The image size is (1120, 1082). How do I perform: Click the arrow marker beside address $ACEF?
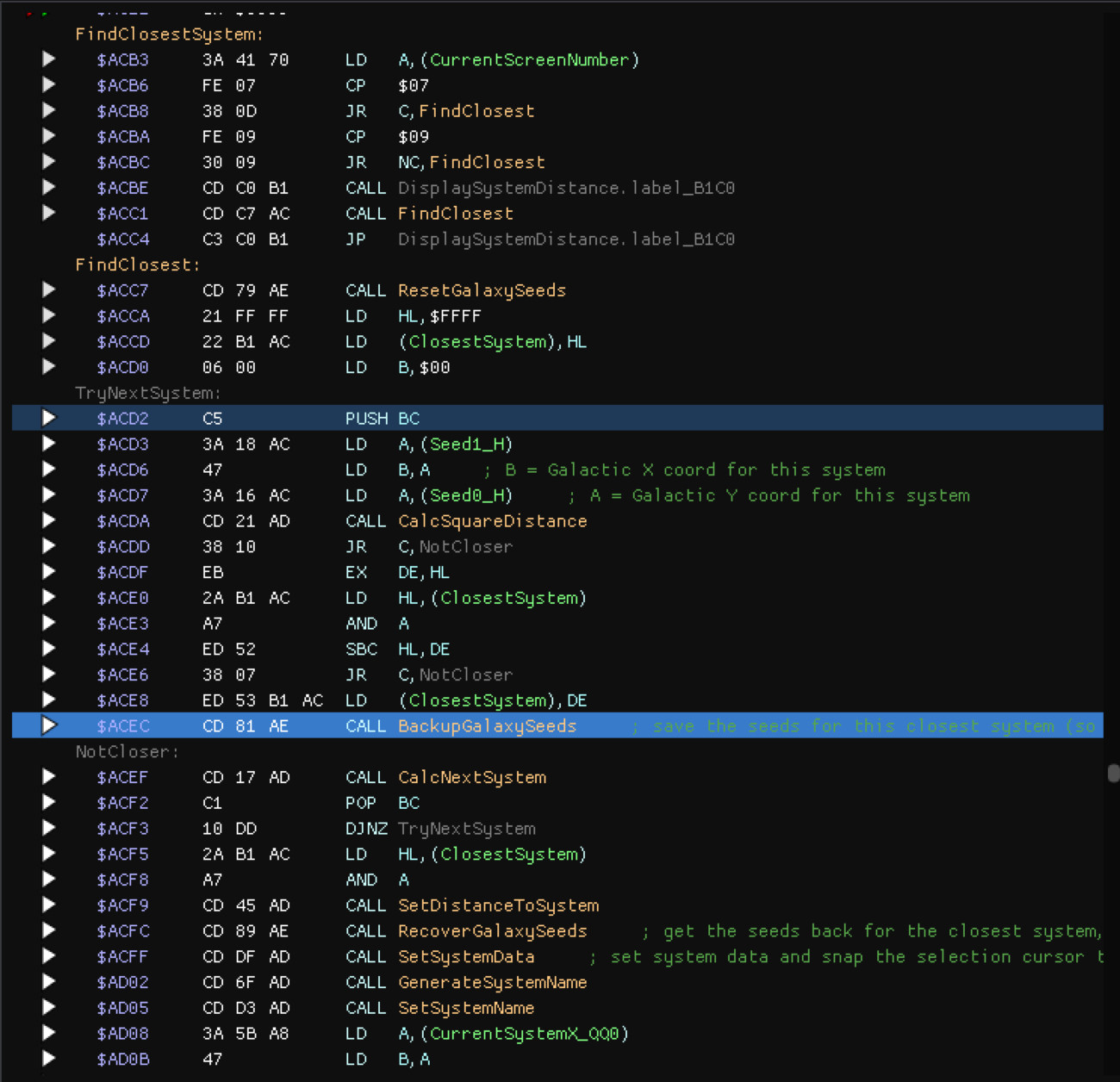[x=49, y=777]
